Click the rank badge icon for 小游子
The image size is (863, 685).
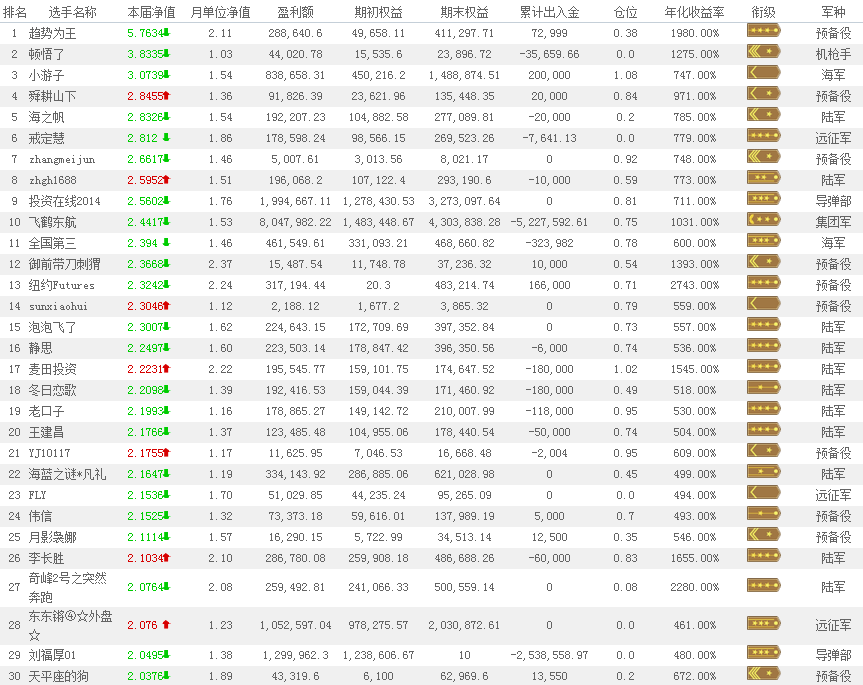click(x=763, y=73)
